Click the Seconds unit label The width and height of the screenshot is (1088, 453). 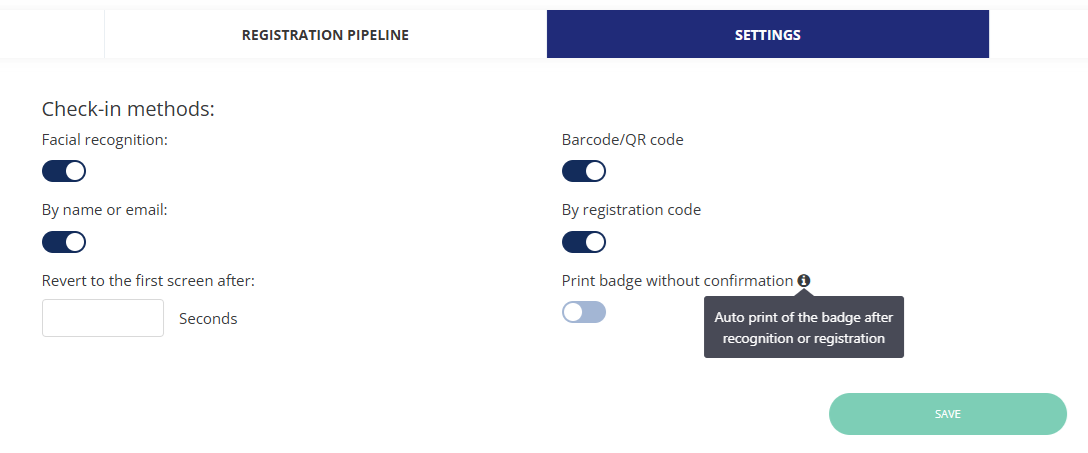[208, 319]
